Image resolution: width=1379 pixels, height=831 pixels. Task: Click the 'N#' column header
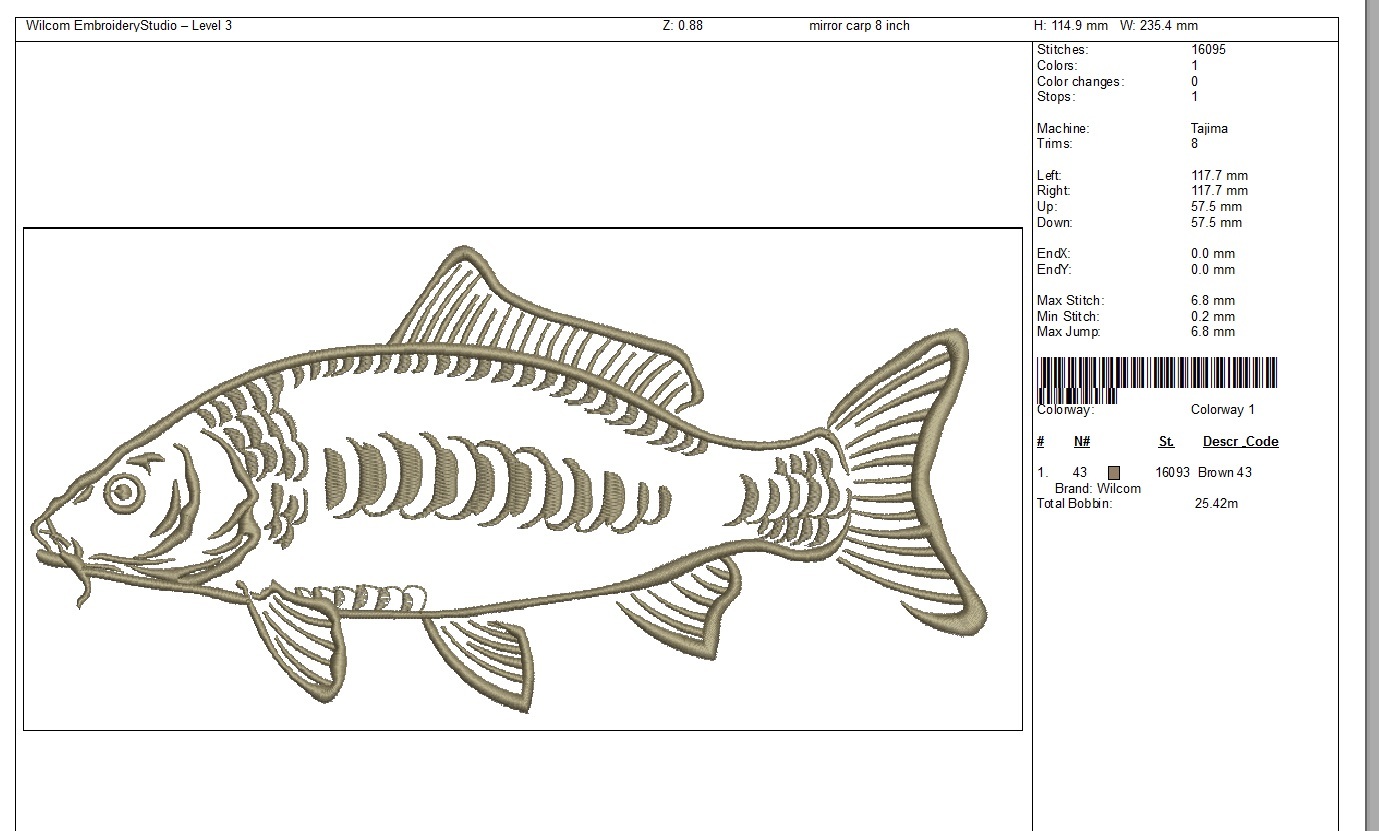(1082, 442)
